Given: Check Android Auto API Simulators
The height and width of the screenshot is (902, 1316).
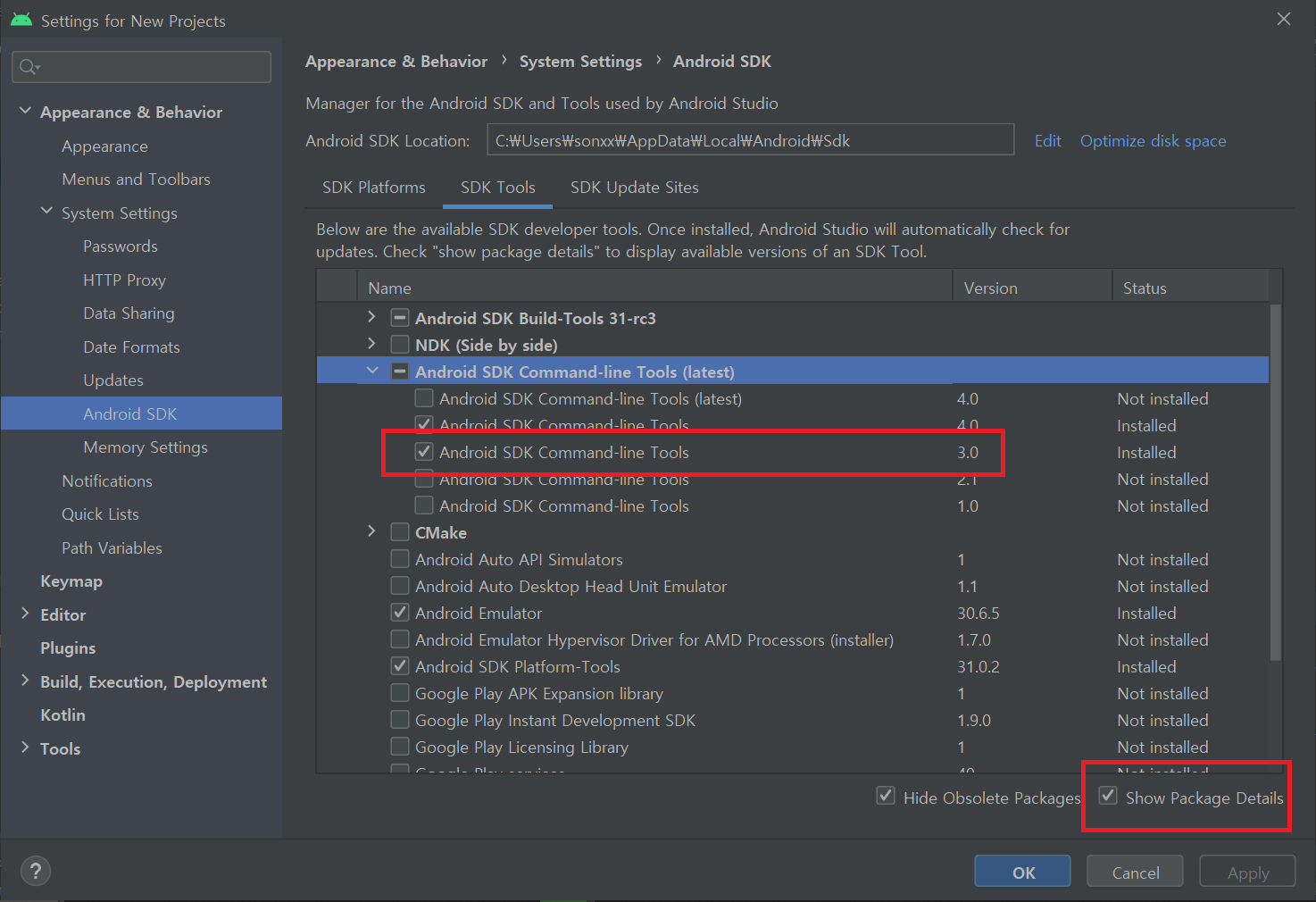Looking at the screenshot, I should [400, 559].
